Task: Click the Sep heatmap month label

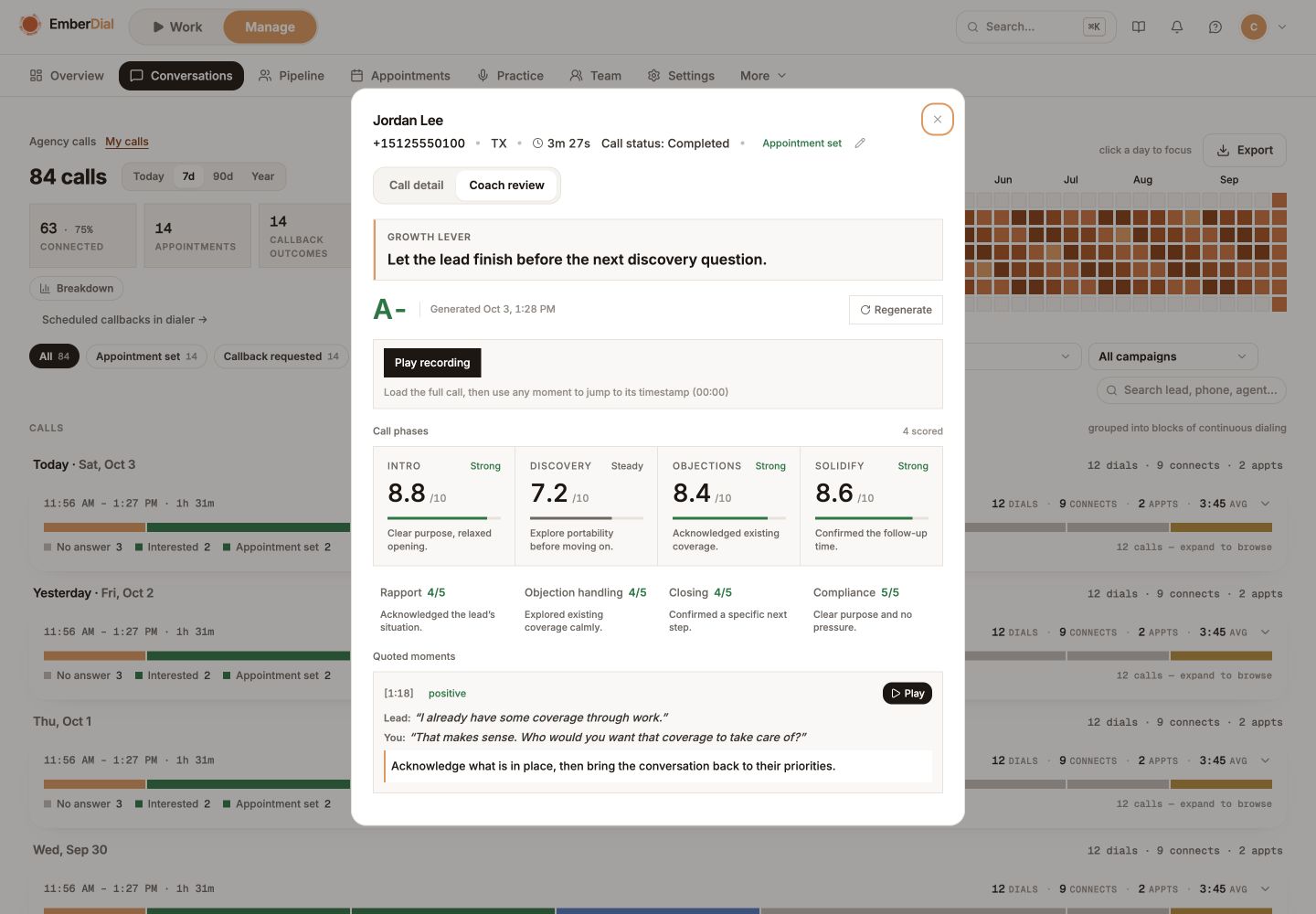Action: click(x=1229, y=180)
